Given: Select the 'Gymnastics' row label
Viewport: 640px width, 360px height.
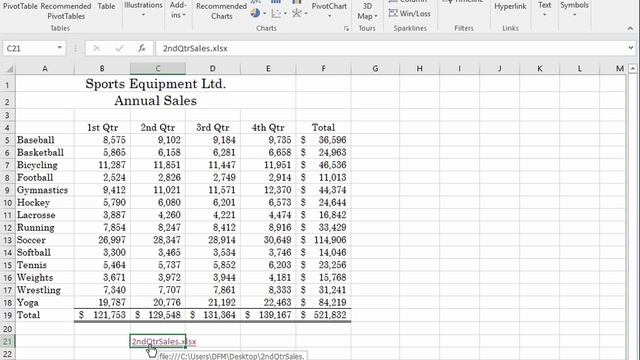Looking at the screenshot, I should (45, 190).
